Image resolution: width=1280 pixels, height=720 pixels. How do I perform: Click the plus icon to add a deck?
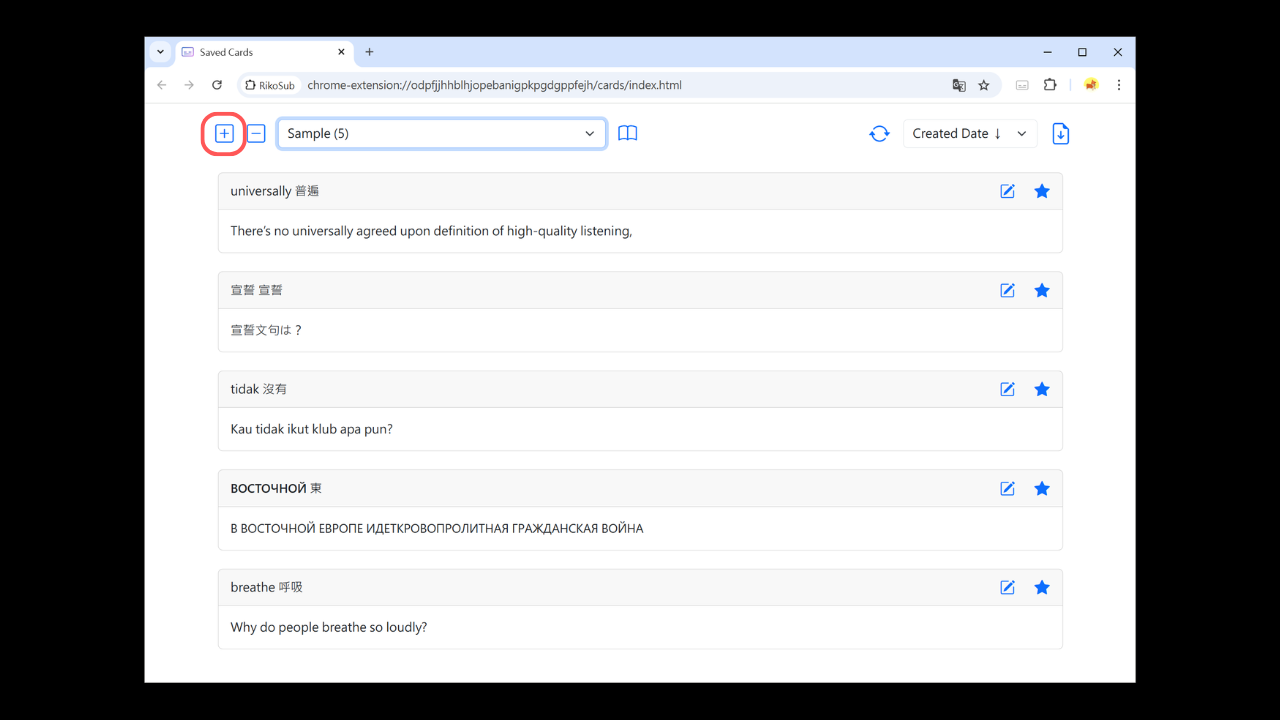224,134
